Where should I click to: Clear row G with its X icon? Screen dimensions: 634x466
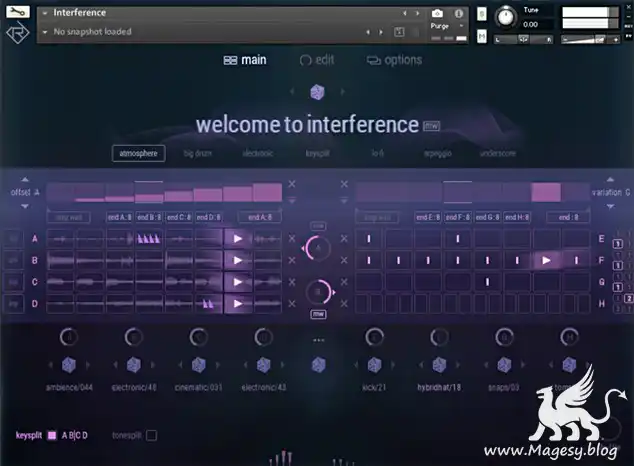[x=344, y=282]
